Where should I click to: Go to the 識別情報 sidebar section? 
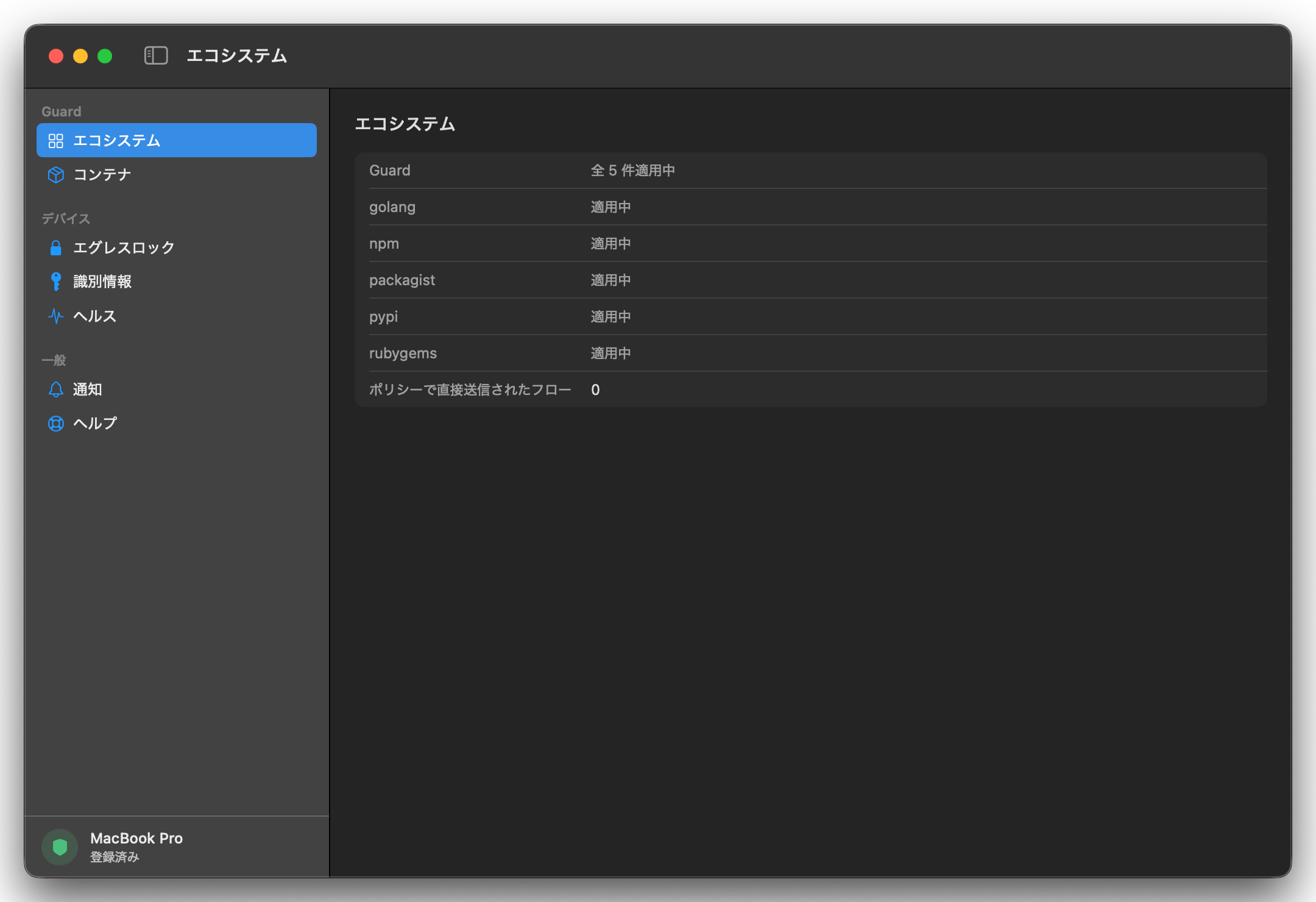coord(177,282)
